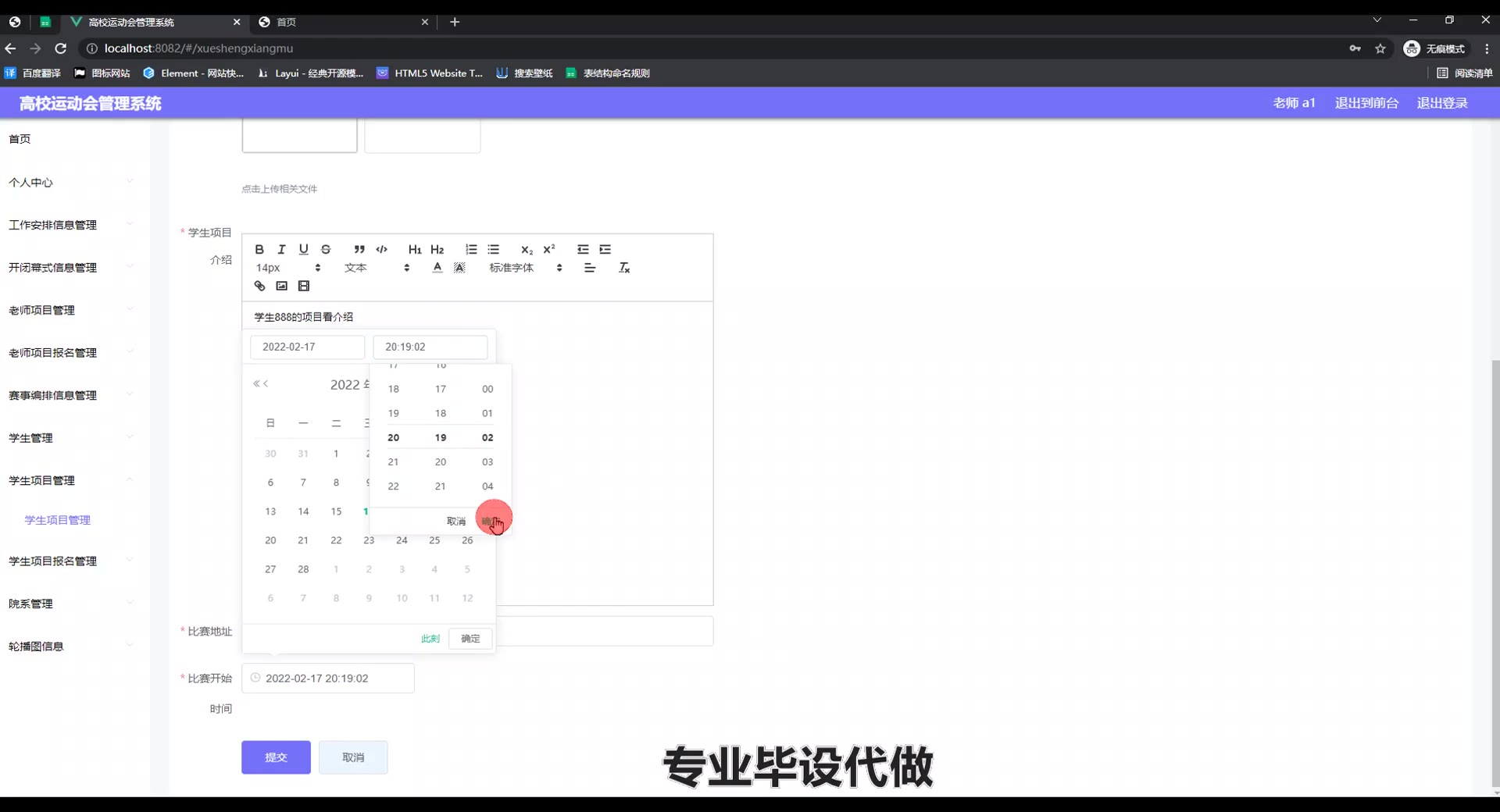Open the 标准字体 font family dropdown
Screen dimensions: 1500x812
(x=525, y=268)
